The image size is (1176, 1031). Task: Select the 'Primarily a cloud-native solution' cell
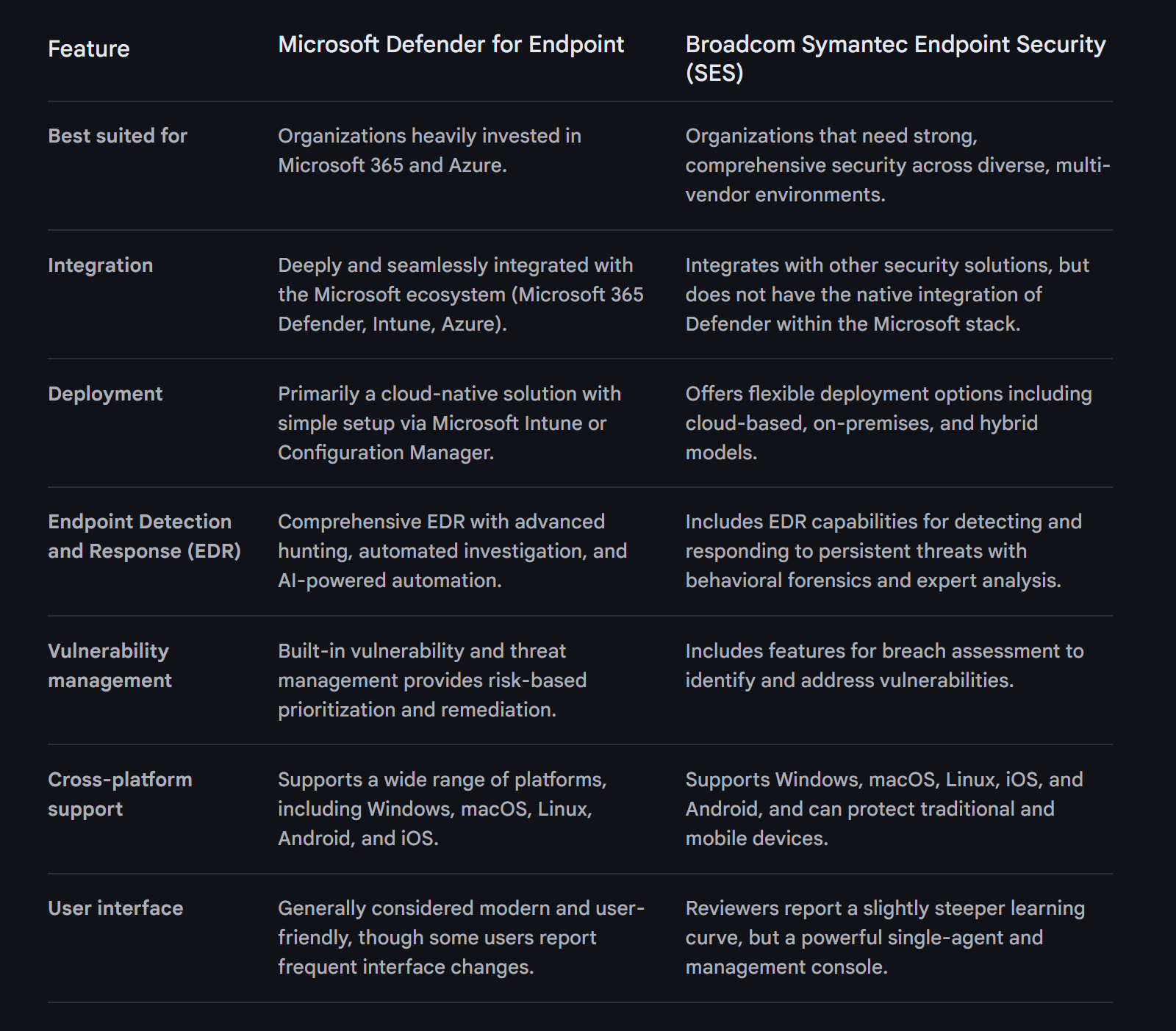coord(449,423)
